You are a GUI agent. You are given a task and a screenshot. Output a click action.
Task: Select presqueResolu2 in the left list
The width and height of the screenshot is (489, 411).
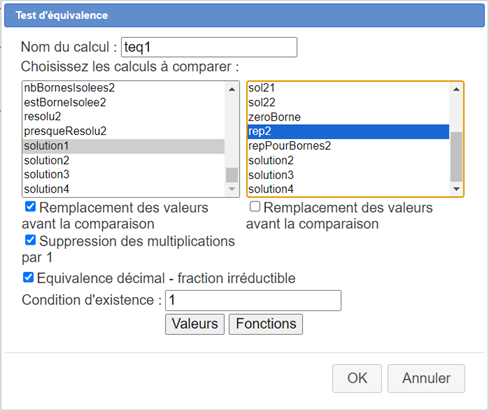tap(124, 131)
